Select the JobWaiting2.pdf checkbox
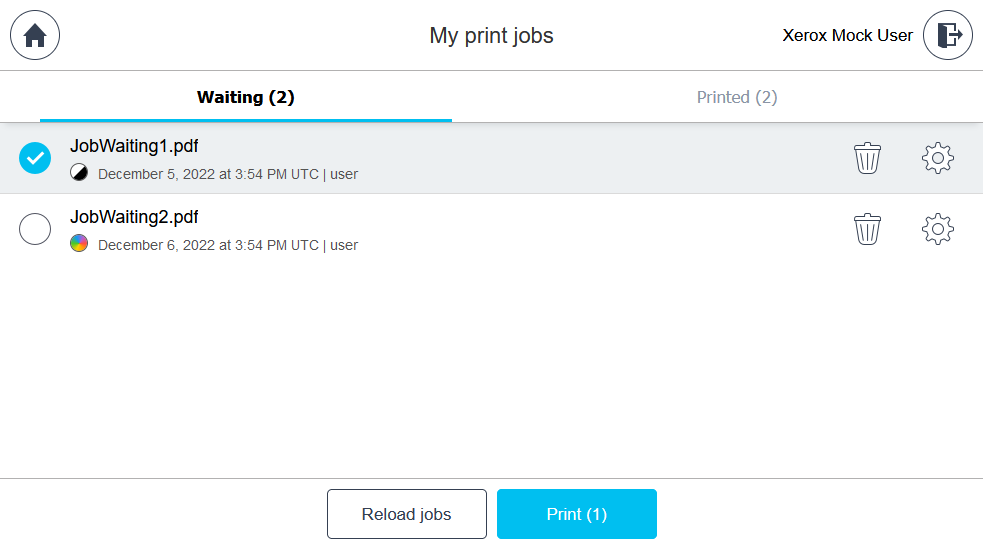This screenshot has height=549, width=983. point(35,229)
